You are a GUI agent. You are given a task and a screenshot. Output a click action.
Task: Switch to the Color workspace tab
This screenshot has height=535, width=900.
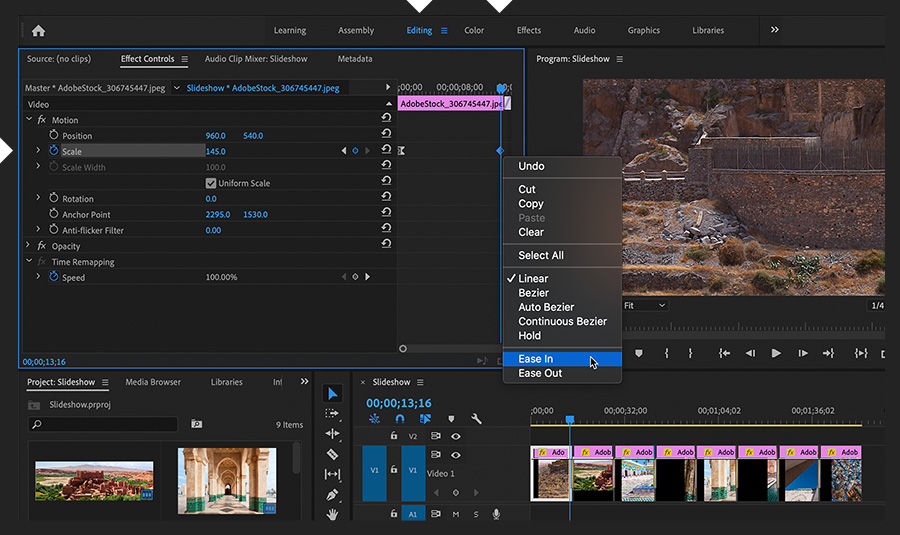coord(474,31)
